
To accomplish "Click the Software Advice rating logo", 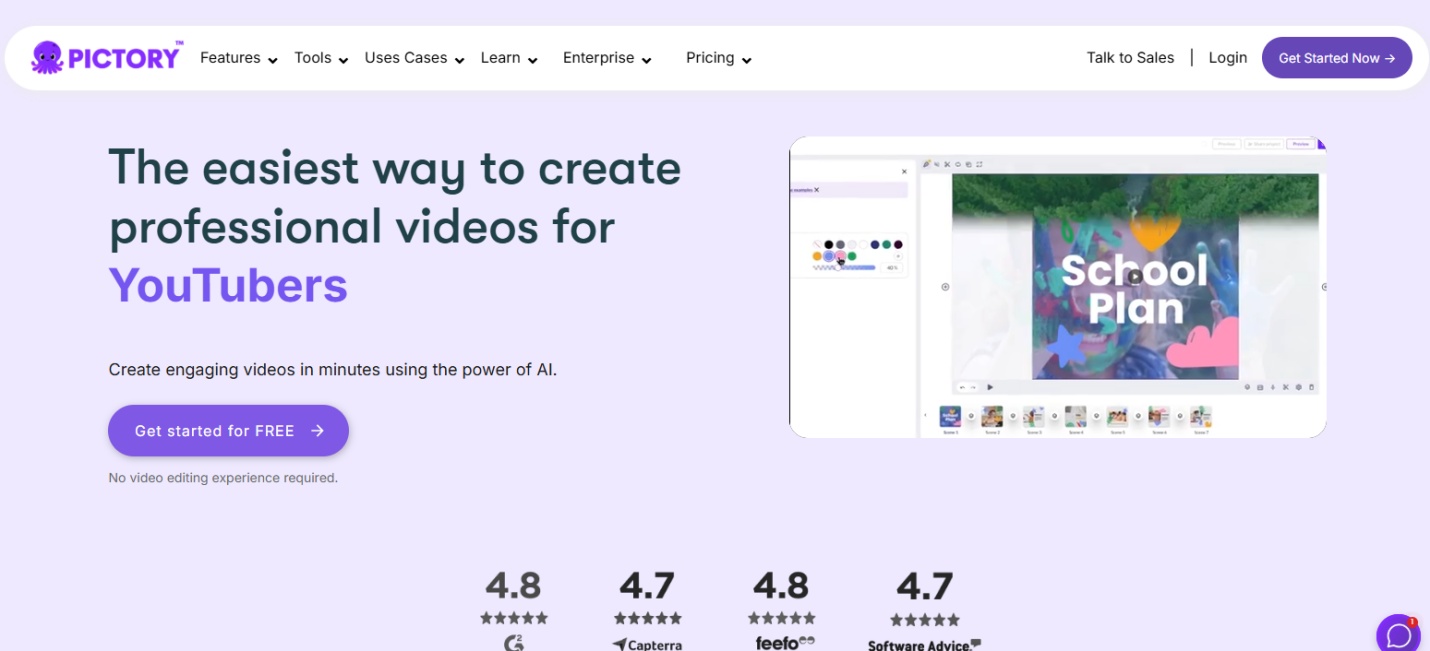I will pos(924,645).
